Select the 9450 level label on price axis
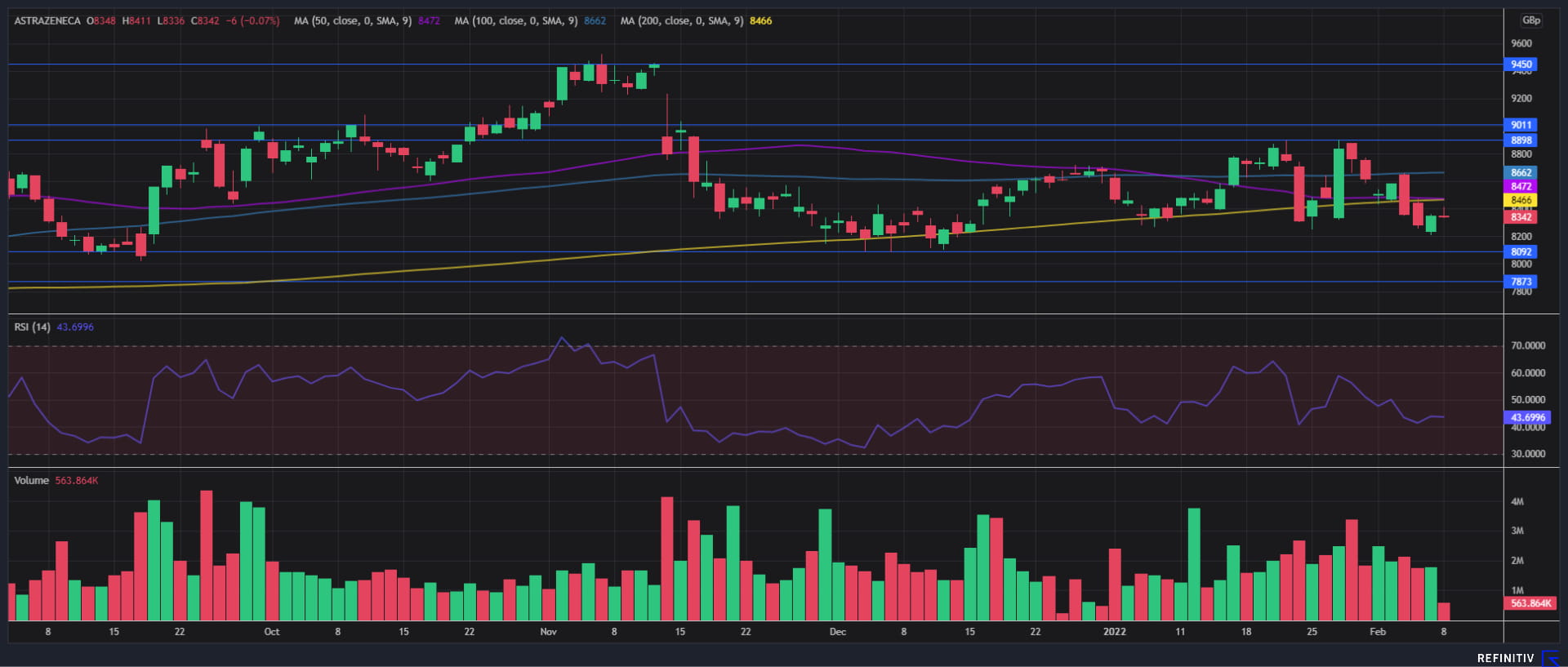Viewport: 1568px width, 667px height. point(1521,64)
